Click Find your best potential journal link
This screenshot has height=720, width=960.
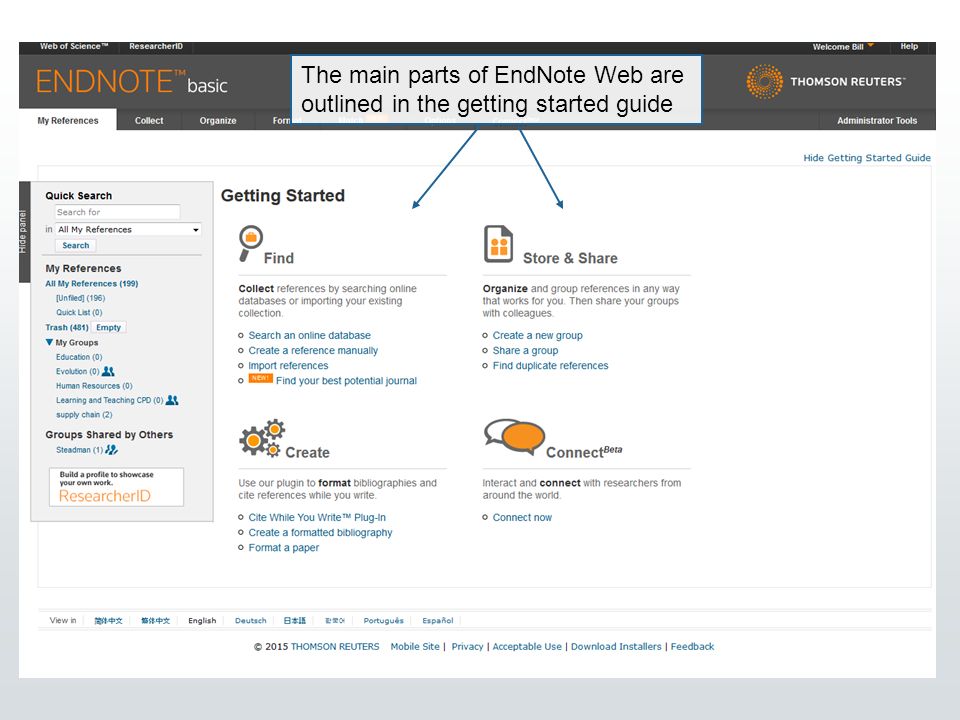(x=346, y=381)
